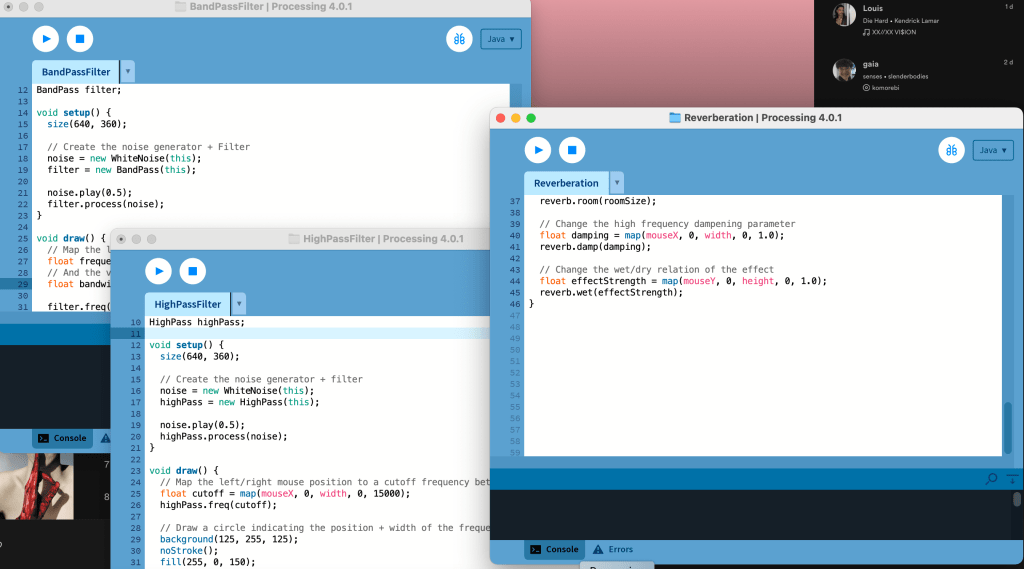Select the BandPassFilter sketch tab
Viewport: 1024px width, 569px height.
[76, 72]
